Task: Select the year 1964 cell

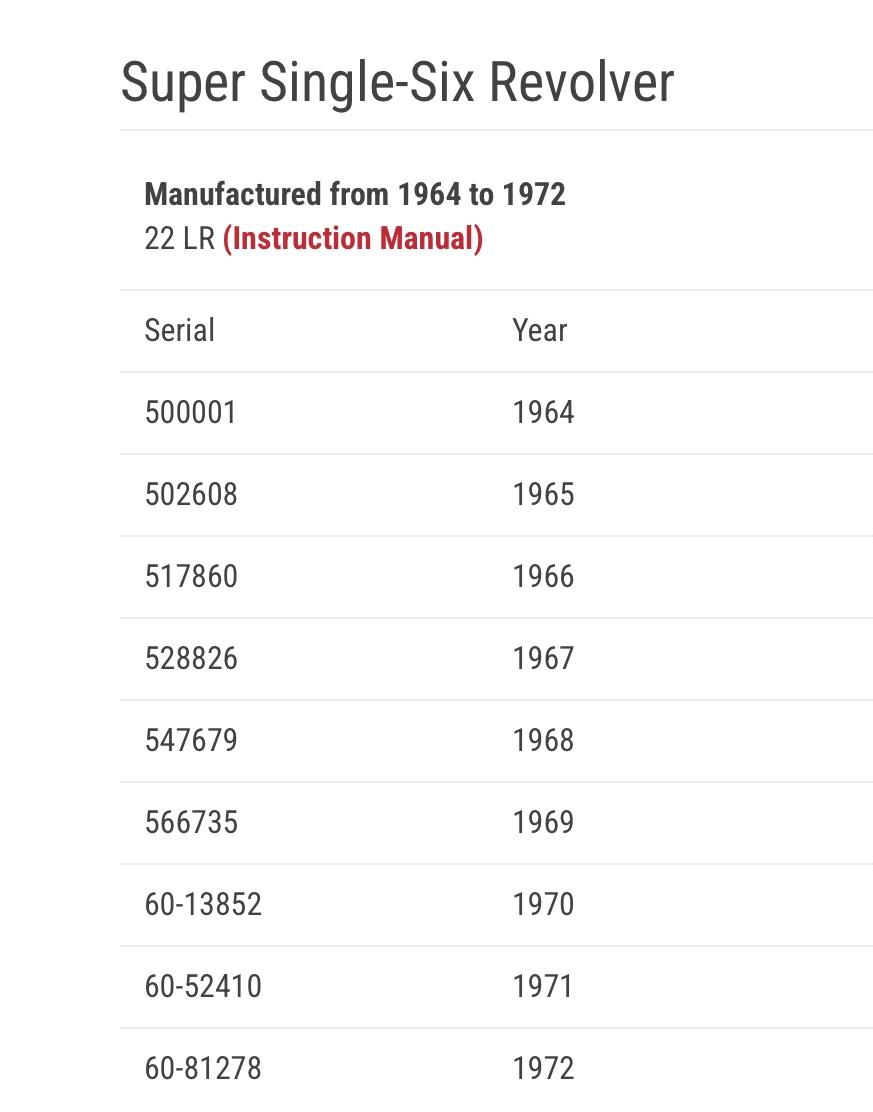Action: pyautogui.click(x=543, y=412)
